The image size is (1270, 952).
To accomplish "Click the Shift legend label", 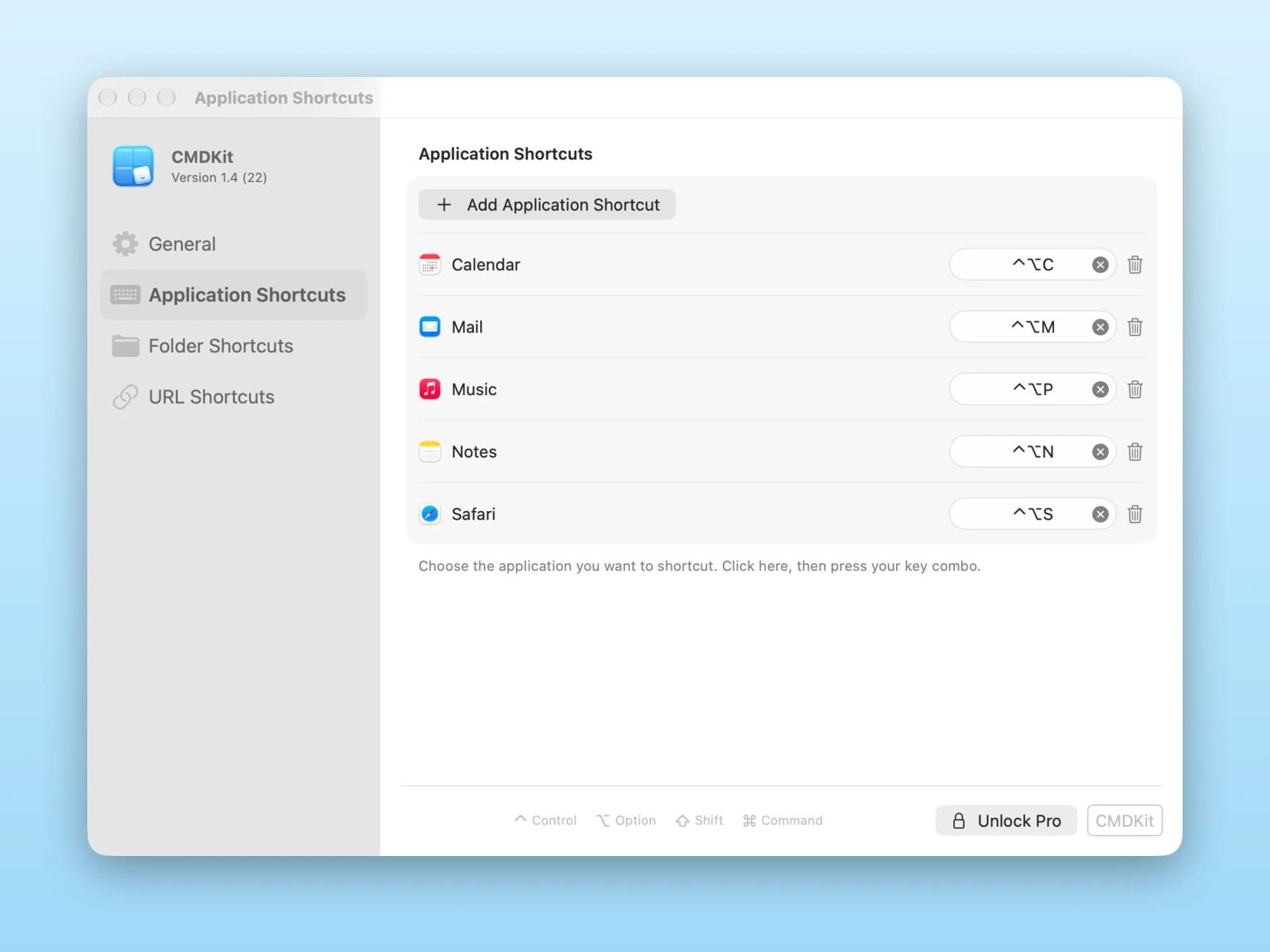I will [699, 820].
